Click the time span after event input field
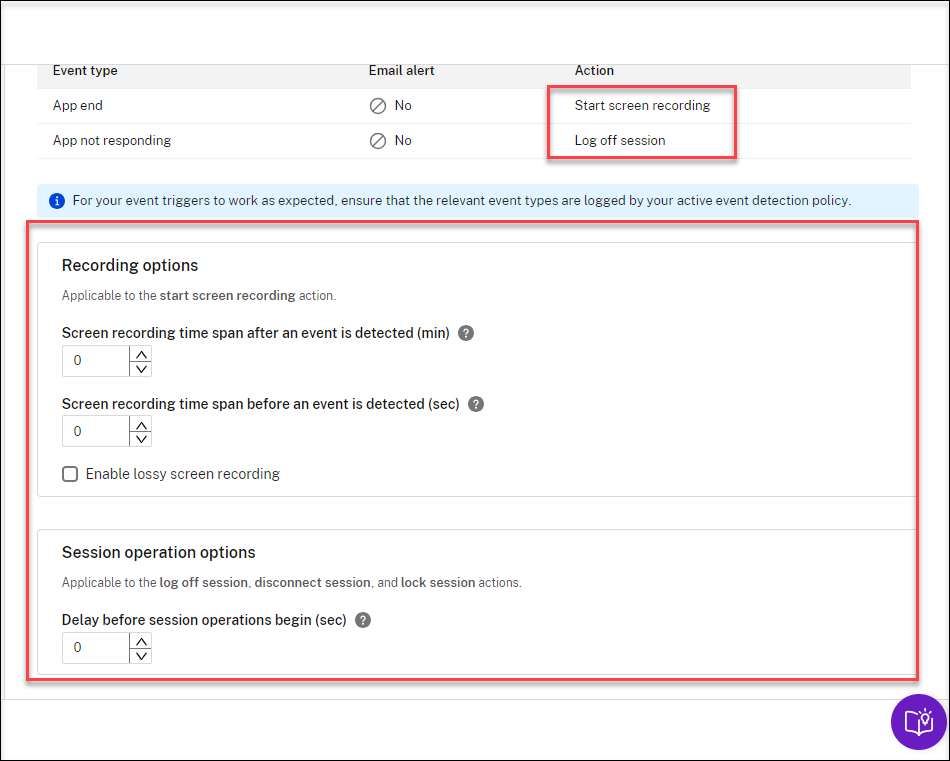950x761 pixels. point(96,361)
